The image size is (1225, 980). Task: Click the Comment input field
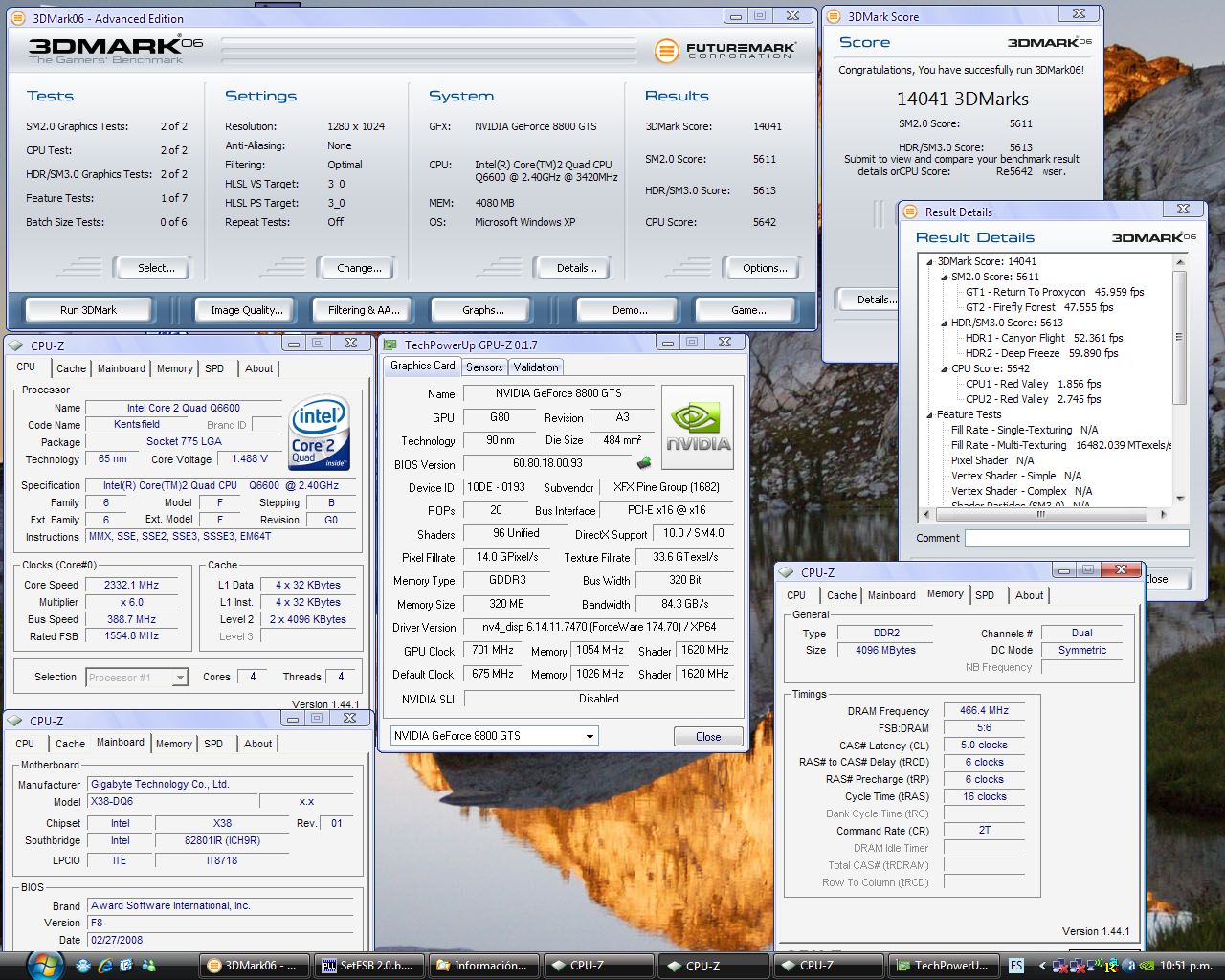click(x=1077, y=538)
